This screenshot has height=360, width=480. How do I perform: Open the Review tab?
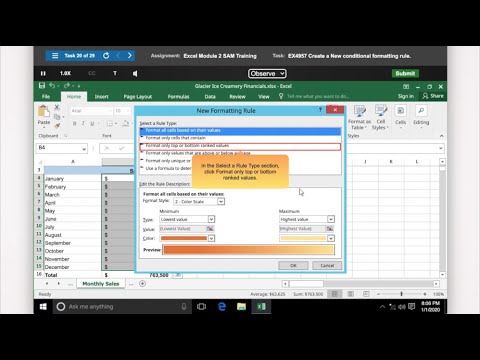[237, 97]
